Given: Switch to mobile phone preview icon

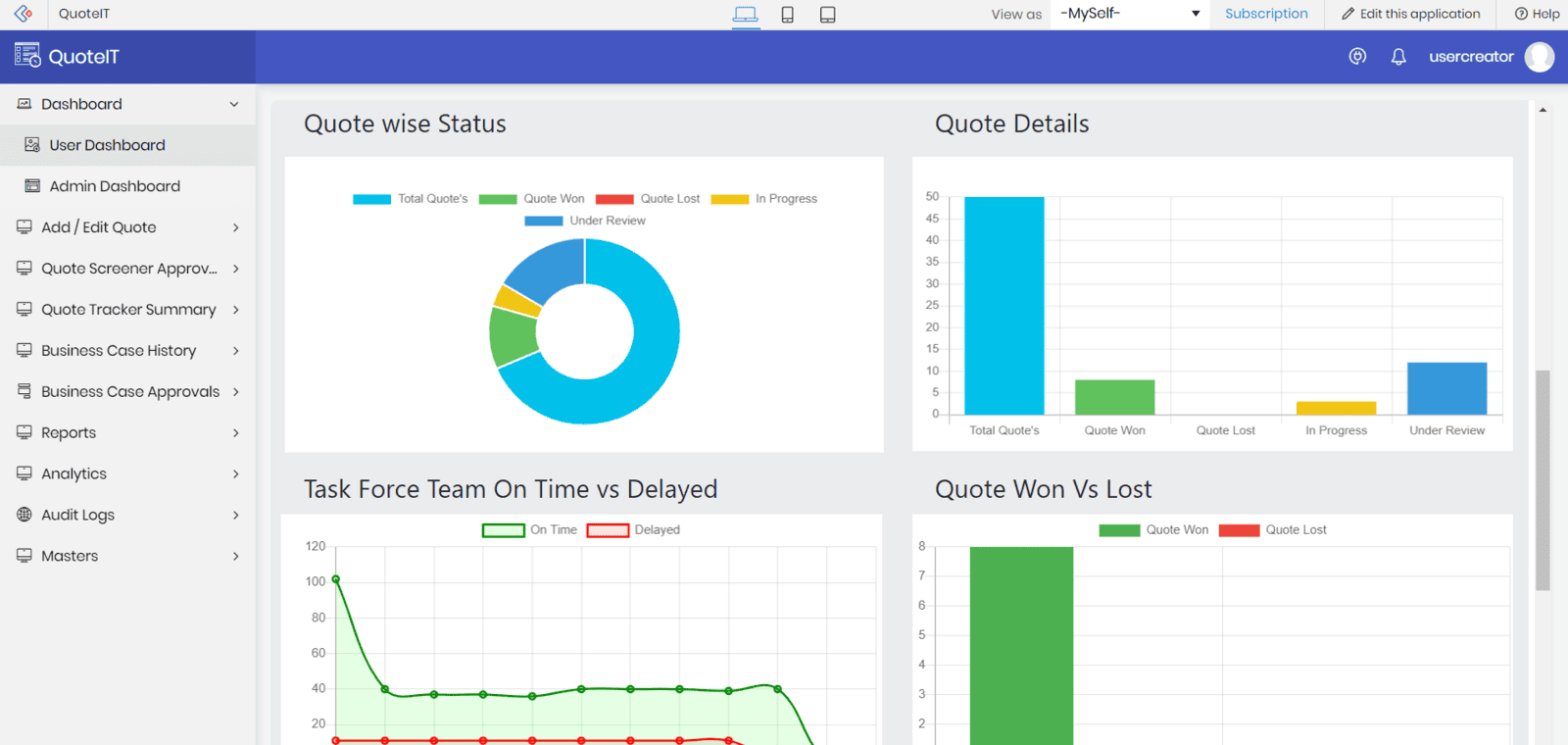Looking at the screenshot, I should coord(787,15).
